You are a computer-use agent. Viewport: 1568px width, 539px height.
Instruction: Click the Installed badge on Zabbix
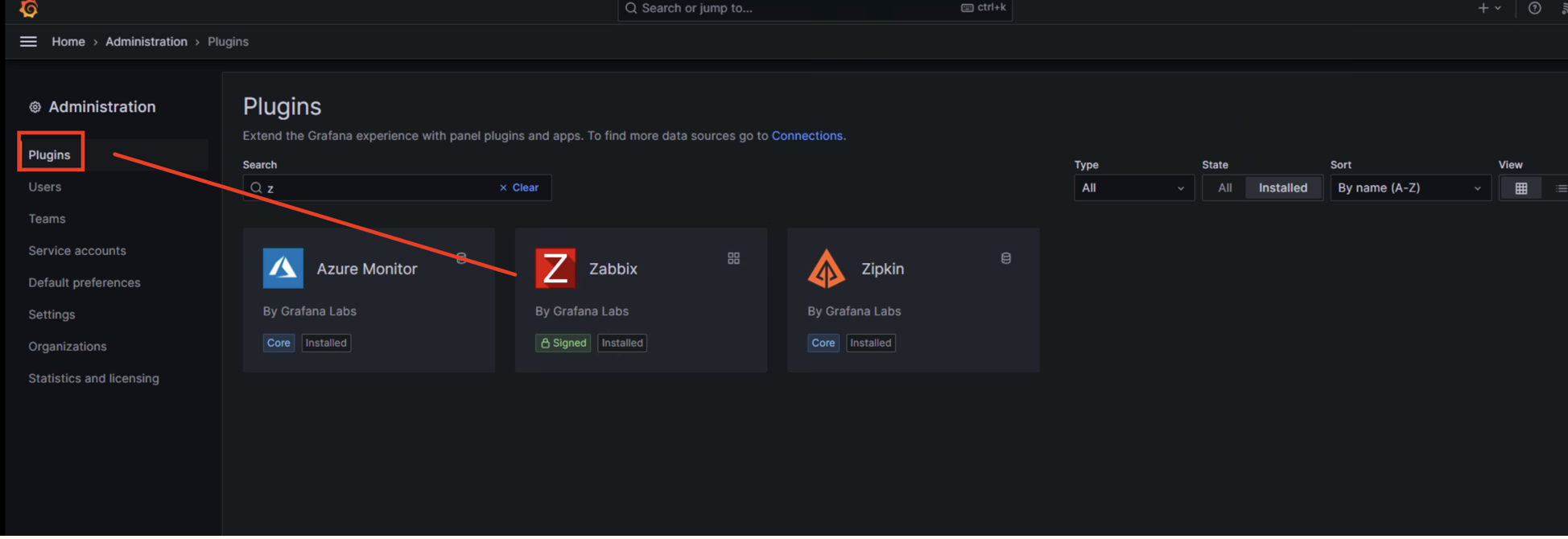622,343
